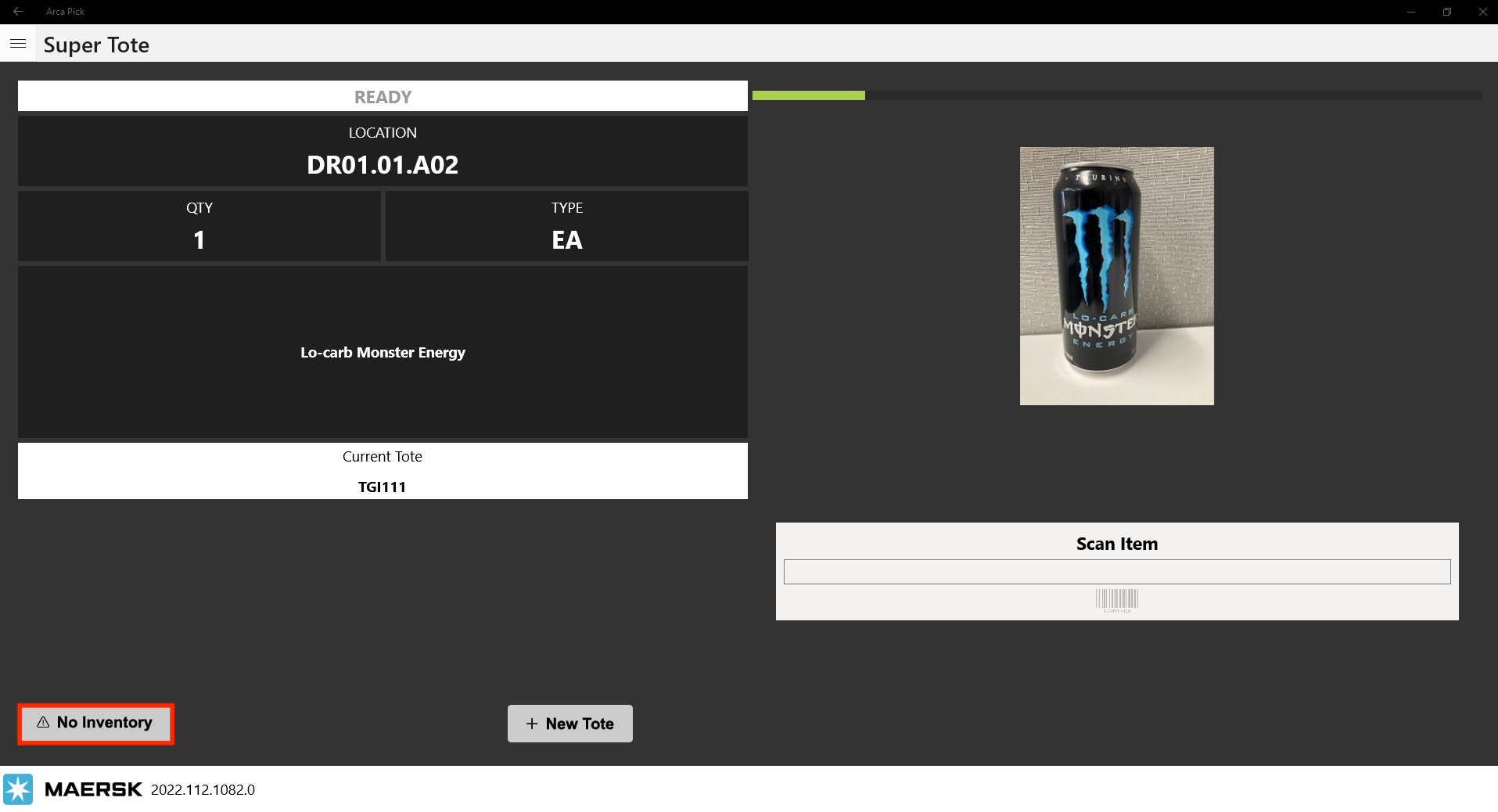
Task: Click the back arrow in title bar
Action: [18, 12]
